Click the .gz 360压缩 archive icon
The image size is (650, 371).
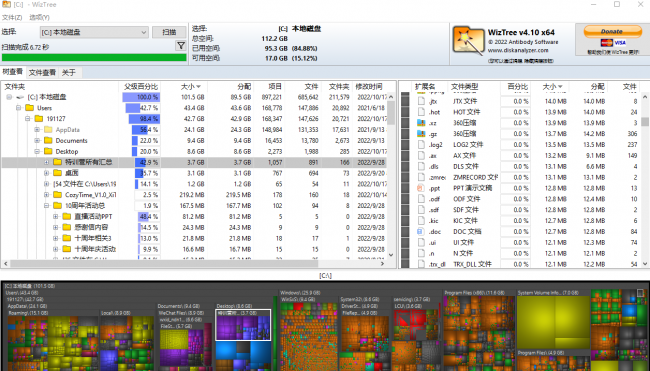tap(421, 134)
